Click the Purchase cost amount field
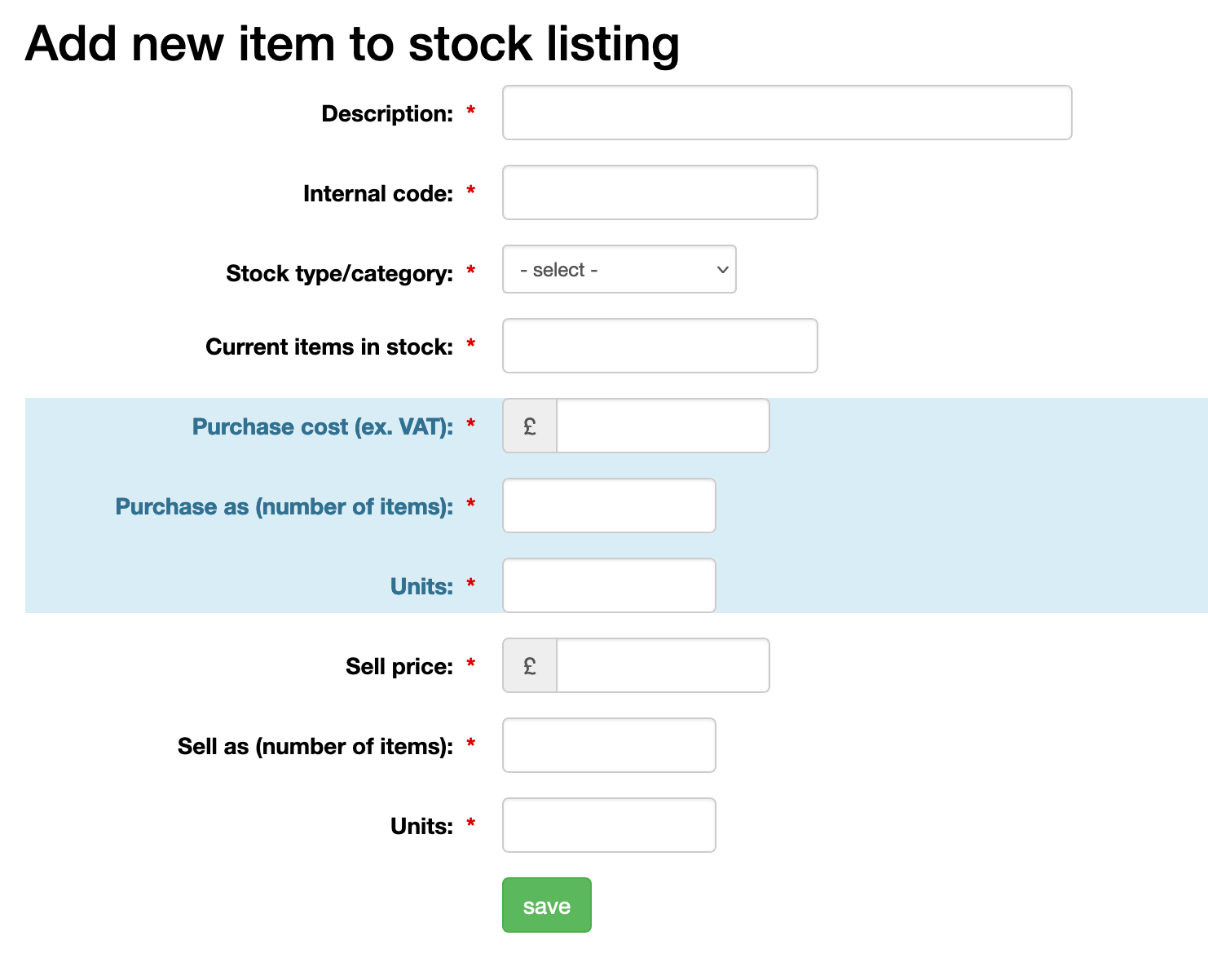 [x=662, y=426]
